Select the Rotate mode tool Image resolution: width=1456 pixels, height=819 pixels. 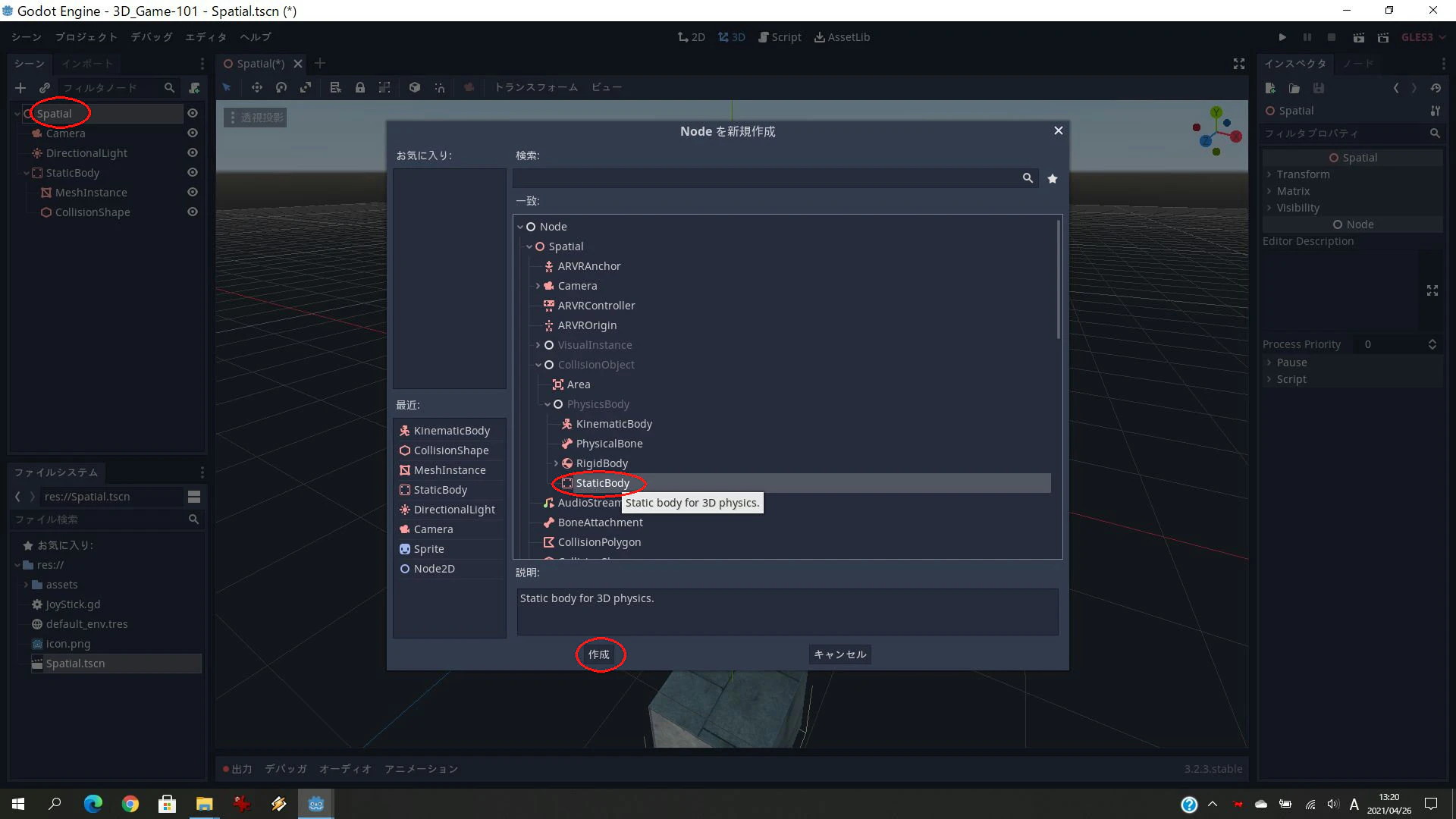[281, 87]
